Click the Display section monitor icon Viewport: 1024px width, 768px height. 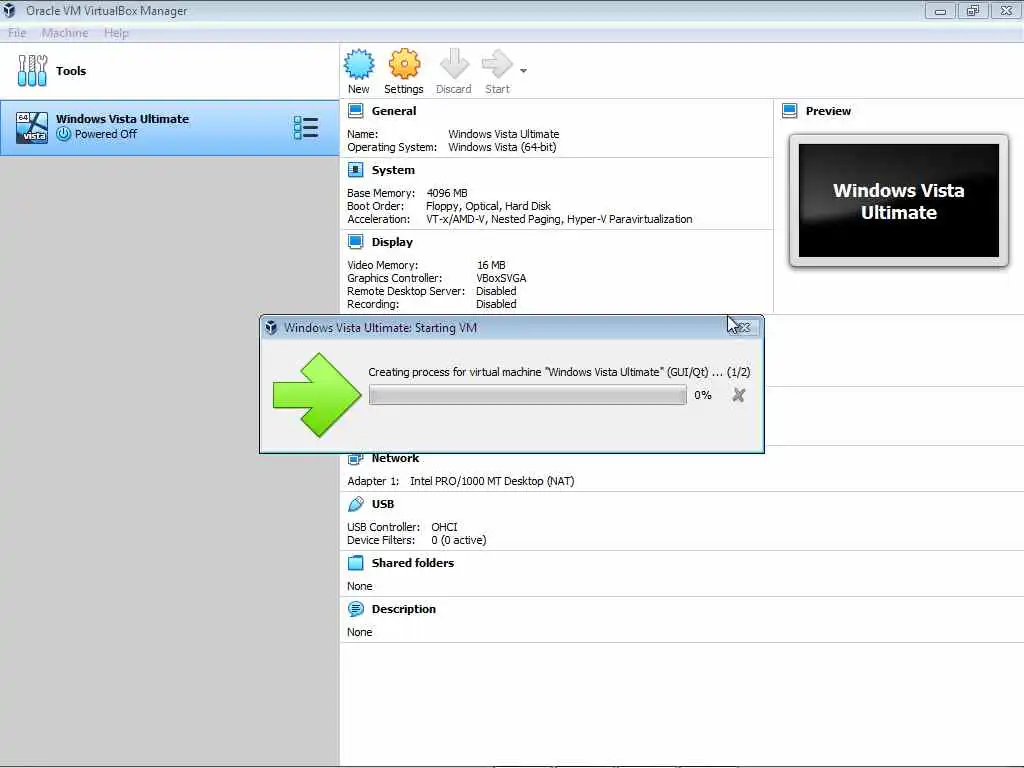click(x=355, y=242)
